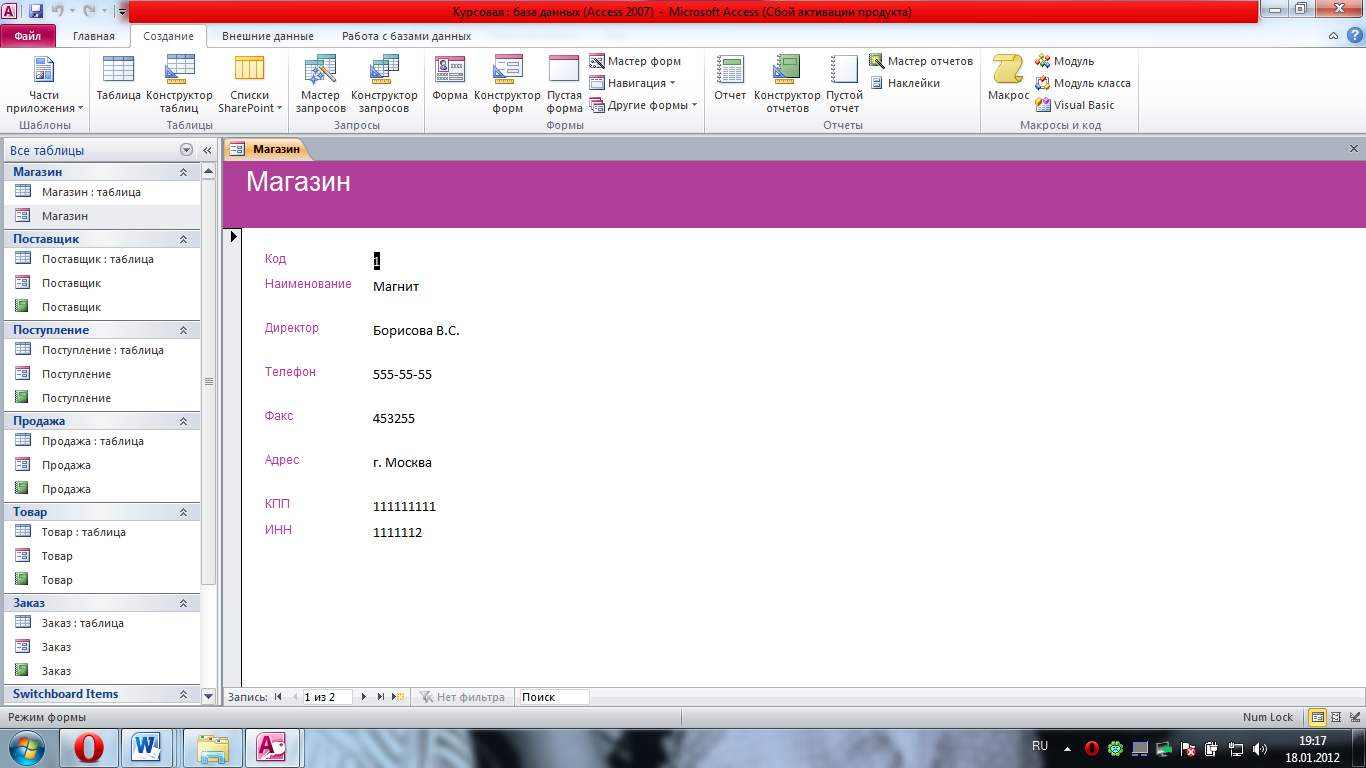The width and height of the screenshot is (1366, 768).
Task: Switch to Внешние данные tab
Action: click(x=267, y=36)
